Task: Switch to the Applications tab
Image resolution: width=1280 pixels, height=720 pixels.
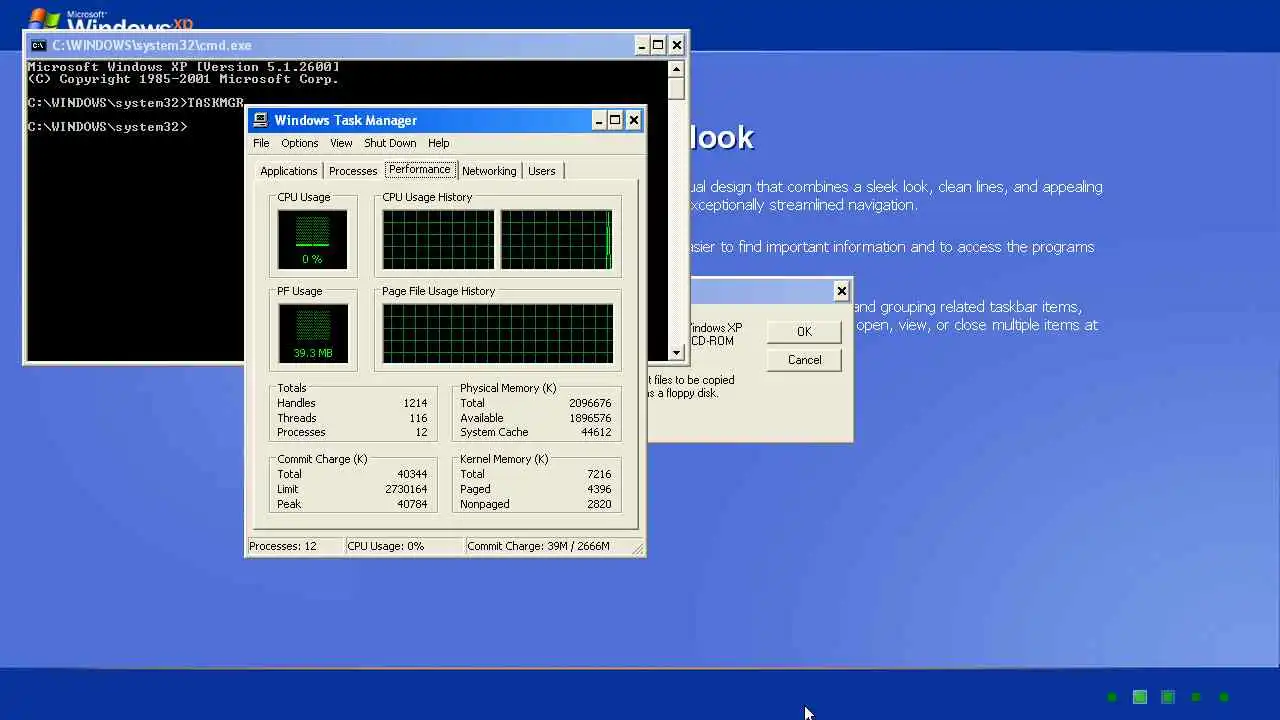Action: [x=289, y=171]
